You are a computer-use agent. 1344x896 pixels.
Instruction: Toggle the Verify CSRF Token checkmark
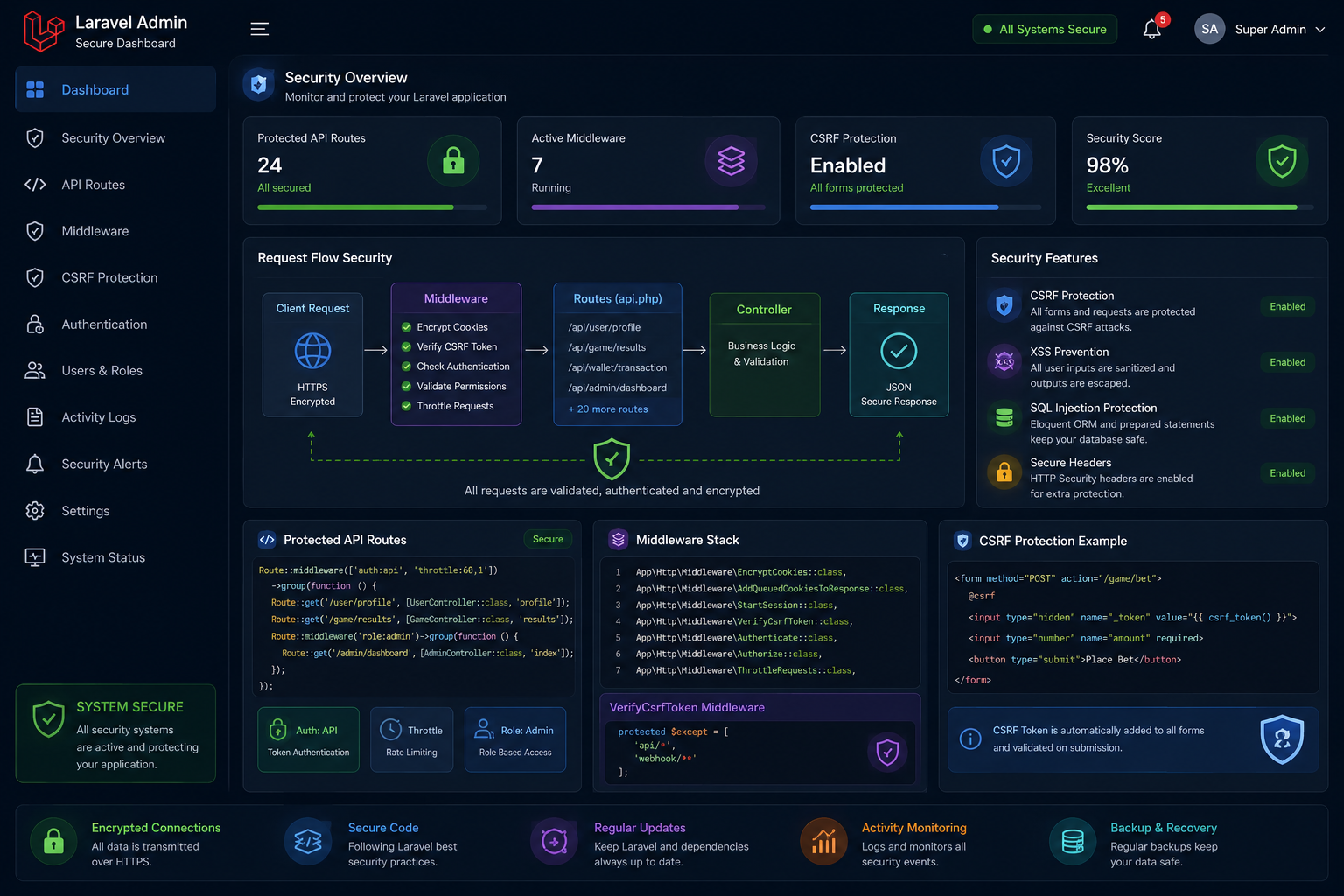coord(406,346)
